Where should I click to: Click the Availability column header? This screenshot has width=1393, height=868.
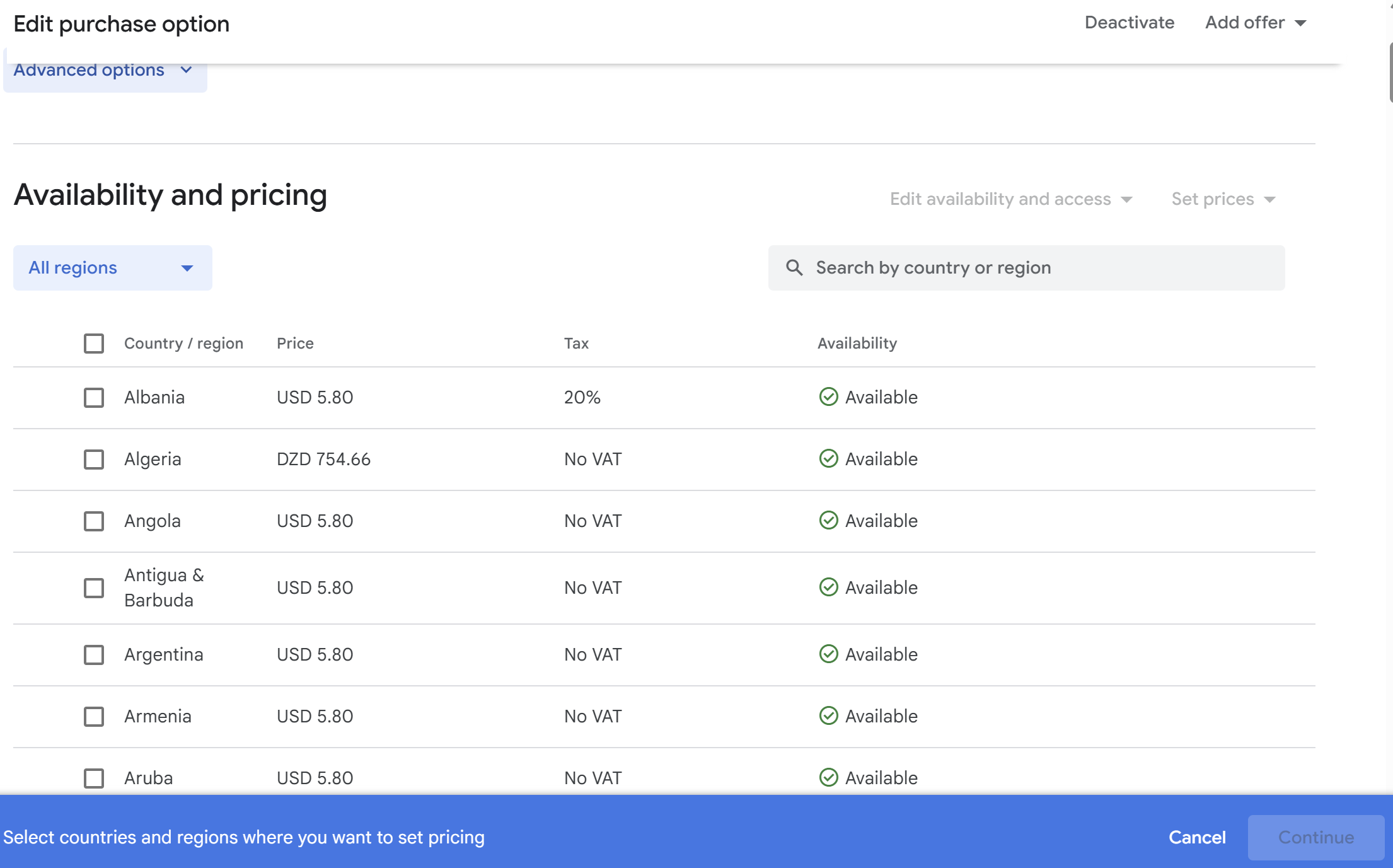point(857,344)
